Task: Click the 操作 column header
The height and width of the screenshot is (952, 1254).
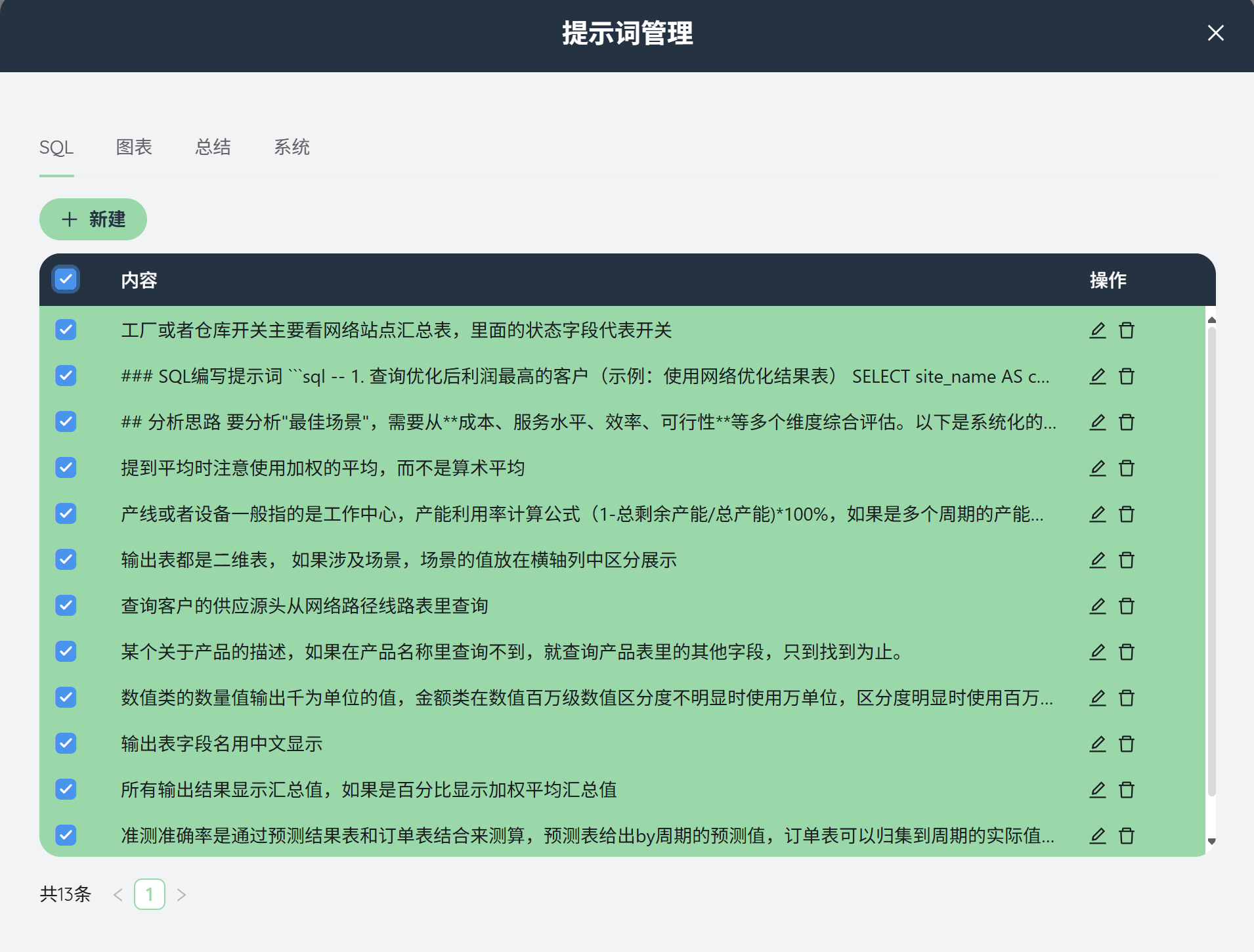Action: pos(1108,280)
